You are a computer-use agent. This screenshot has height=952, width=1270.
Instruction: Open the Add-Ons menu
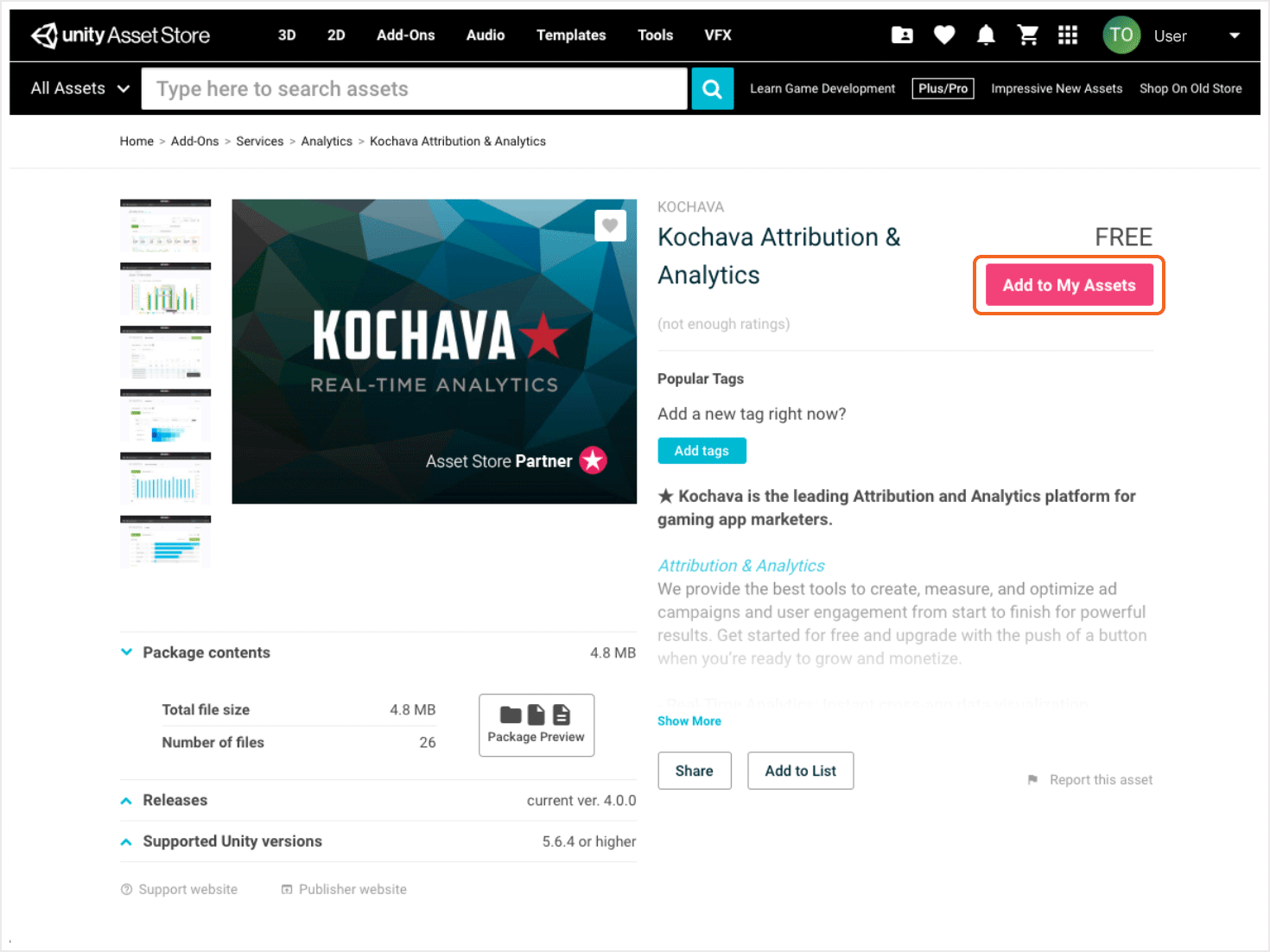click(x=405, y=35)
